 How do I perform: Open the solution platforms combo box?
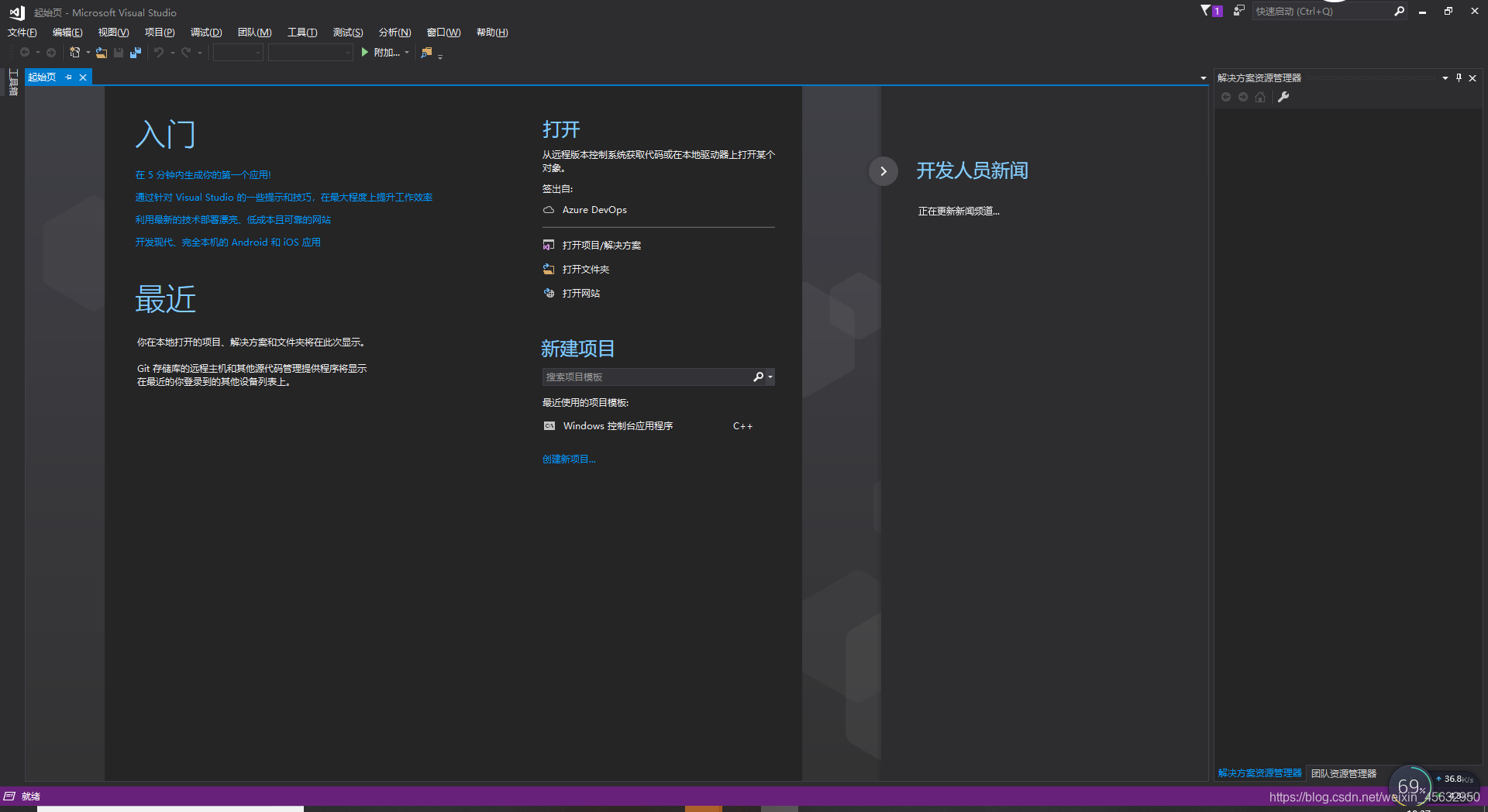311,53
